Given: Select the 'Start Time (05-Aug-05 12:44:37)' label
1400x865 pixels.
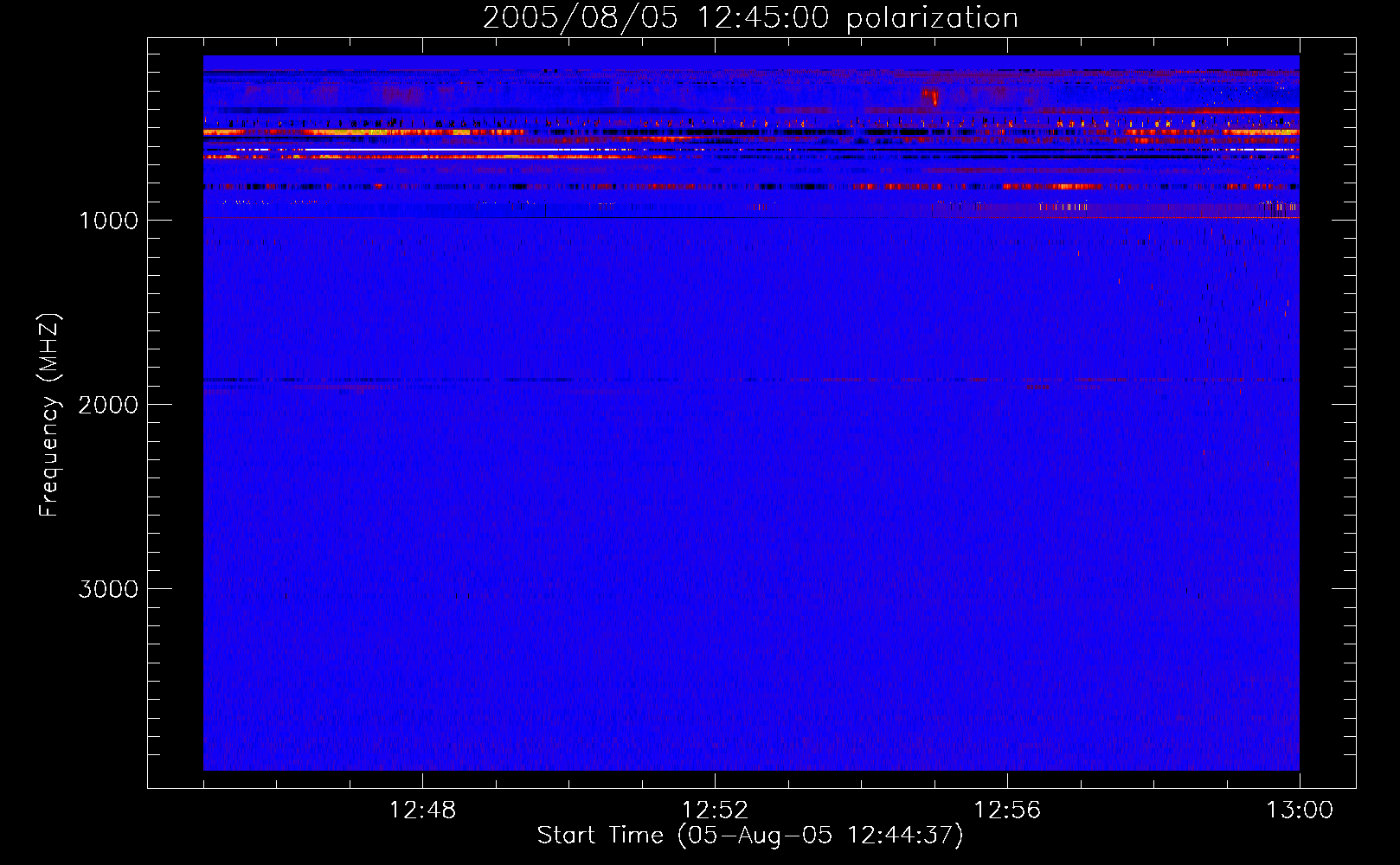Looking at the screenshot, I should coord(750,836).
